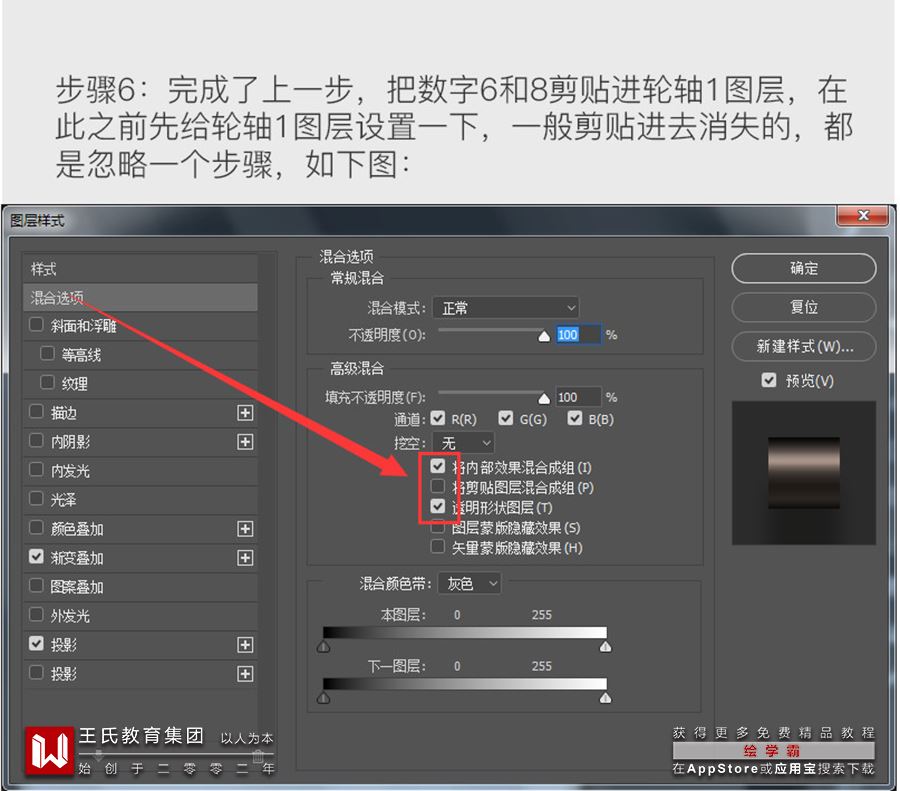
Task: Uncheck the checked 投影 effect
Action: click(x=36, y=643)
